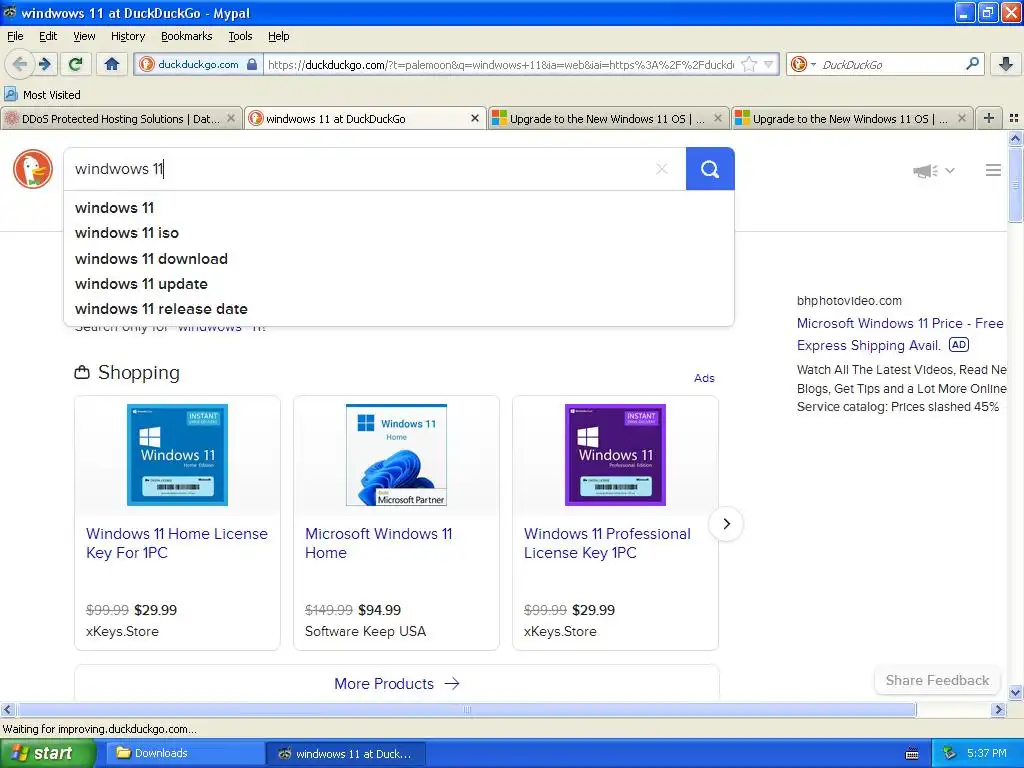Click the toolbar DuckDuckGo search field
Screen dimensions: 1024x768
[x=891, y=64]
